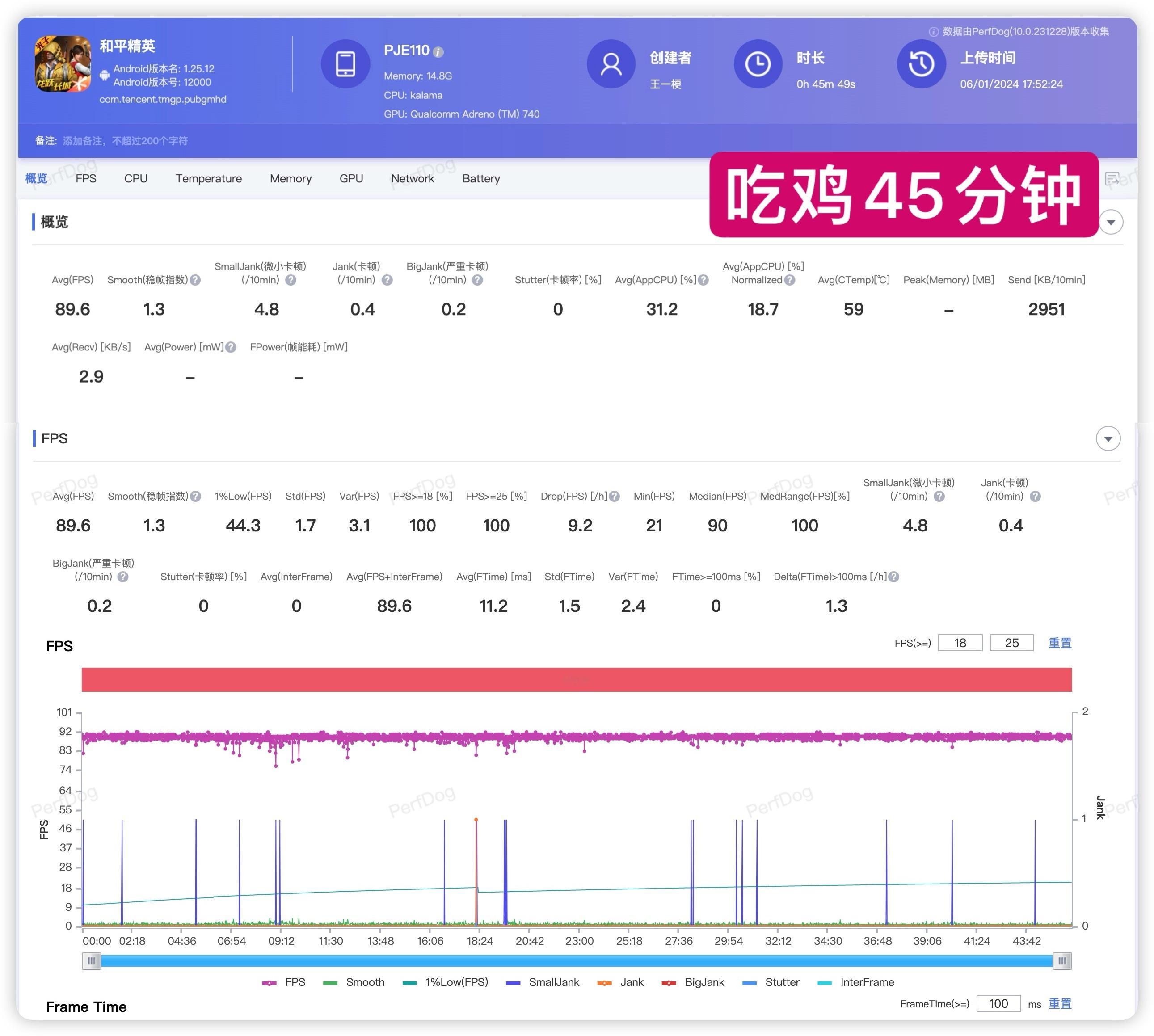
Task: Open the Memory tab
Action: click(291, 179)
